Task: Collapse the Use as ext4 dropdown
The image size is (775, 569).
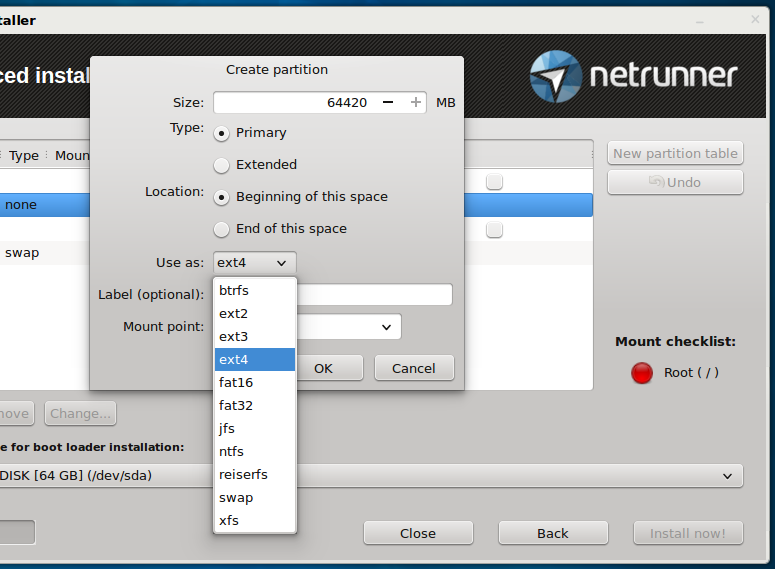Action: (255, 263)
